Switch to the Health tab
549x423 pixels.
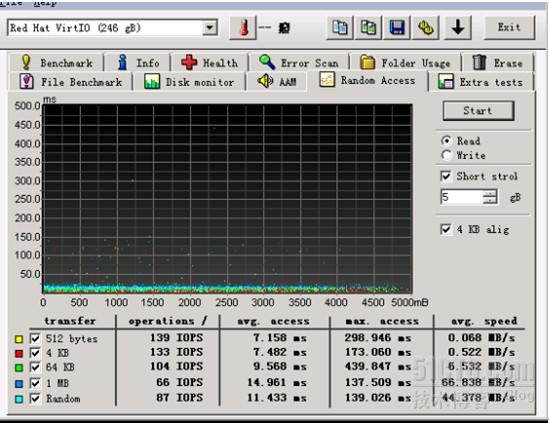[210, 63]
